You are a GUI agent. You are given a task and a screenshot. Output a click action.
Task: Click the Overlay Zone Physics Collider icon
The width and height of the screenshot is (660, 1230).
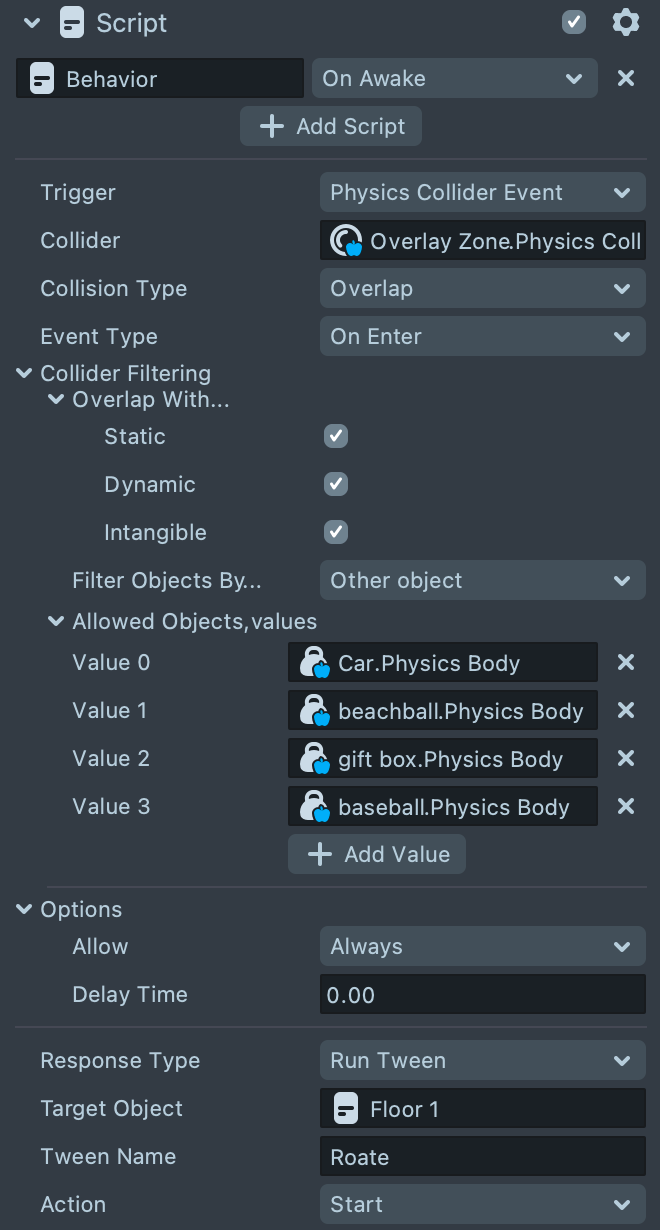346,241
